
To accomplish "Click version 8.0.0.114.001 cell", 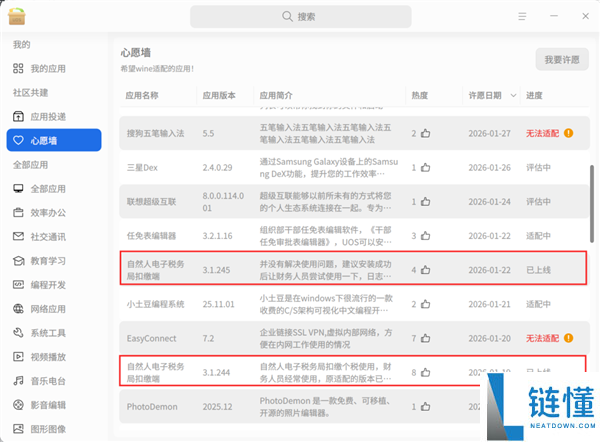I will [x=223, y=202].
